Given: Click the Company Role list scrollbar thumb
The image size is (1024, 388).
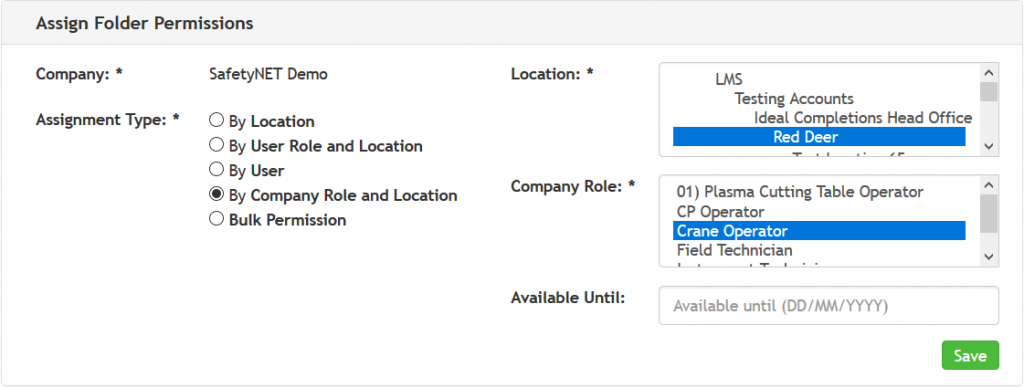Looking at the screenshot, I should pos(989,214).
